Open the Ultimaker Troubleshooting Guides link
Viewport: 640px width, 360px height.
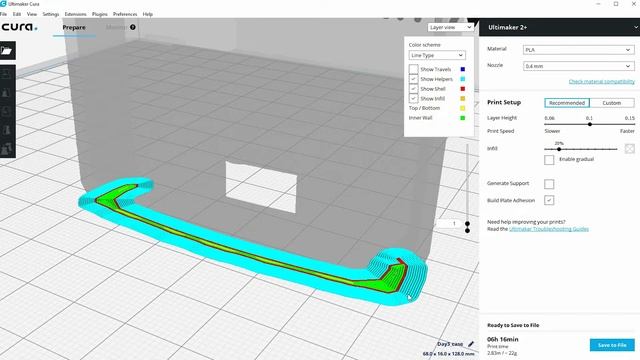click(x=549, y=229)
